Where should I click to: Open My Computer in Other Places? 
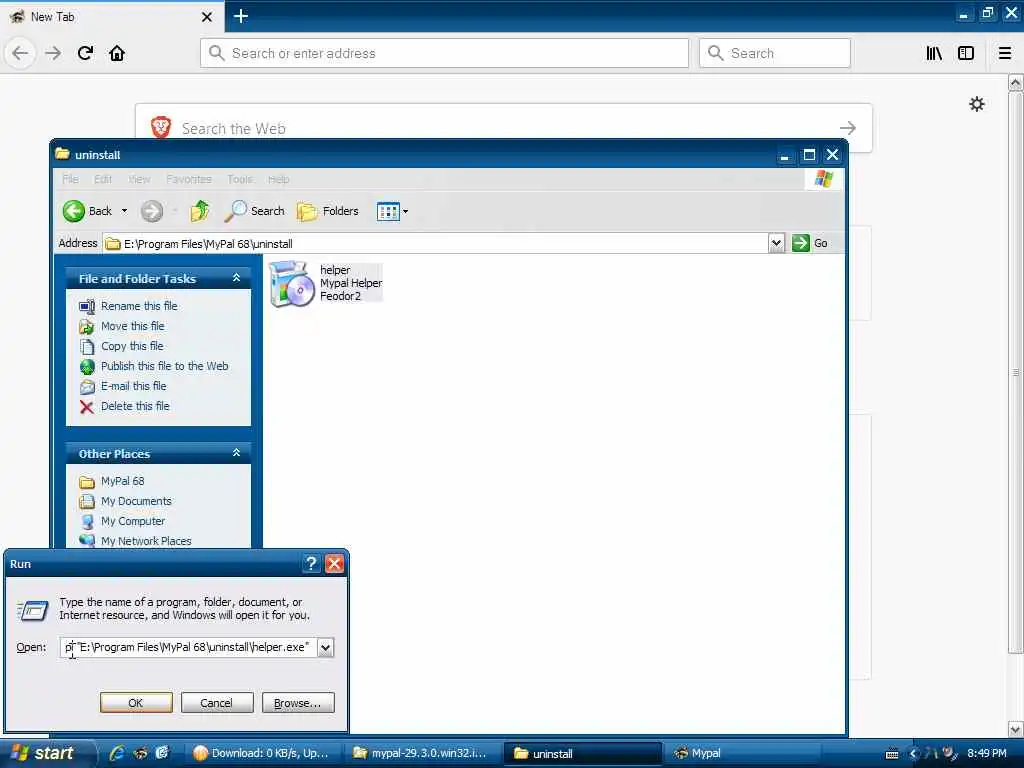pos(133,521)
